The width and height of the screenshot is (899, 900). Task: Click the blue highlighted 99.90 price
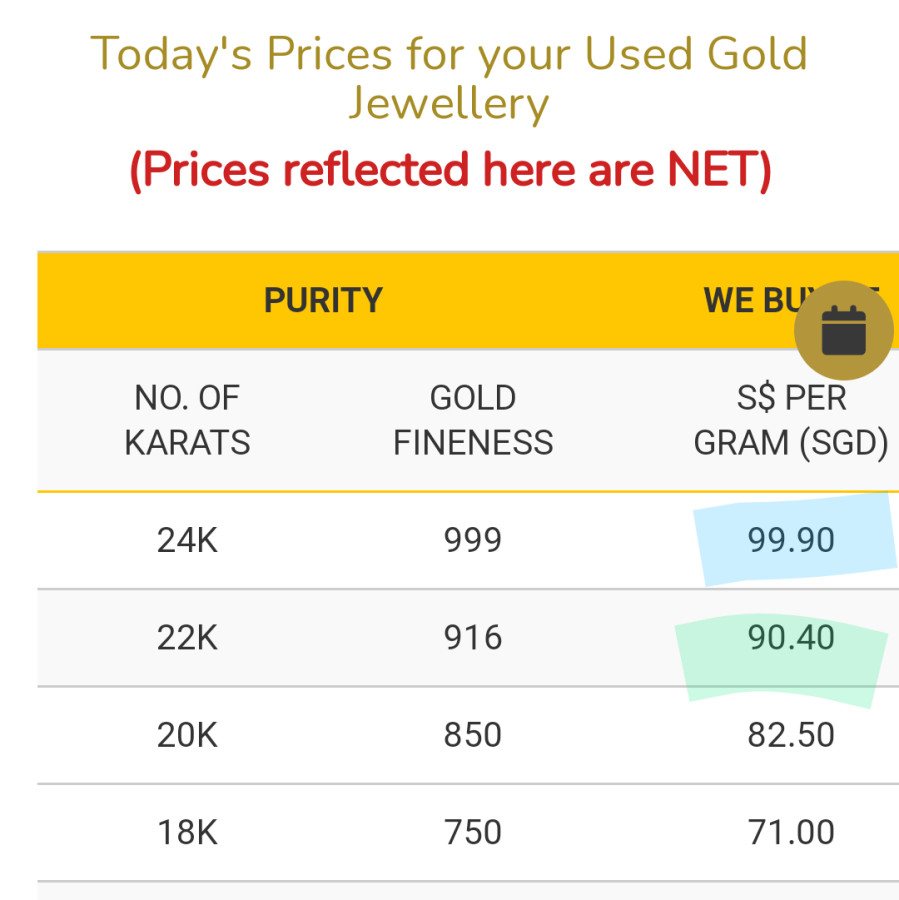click(x=791, y=540)
